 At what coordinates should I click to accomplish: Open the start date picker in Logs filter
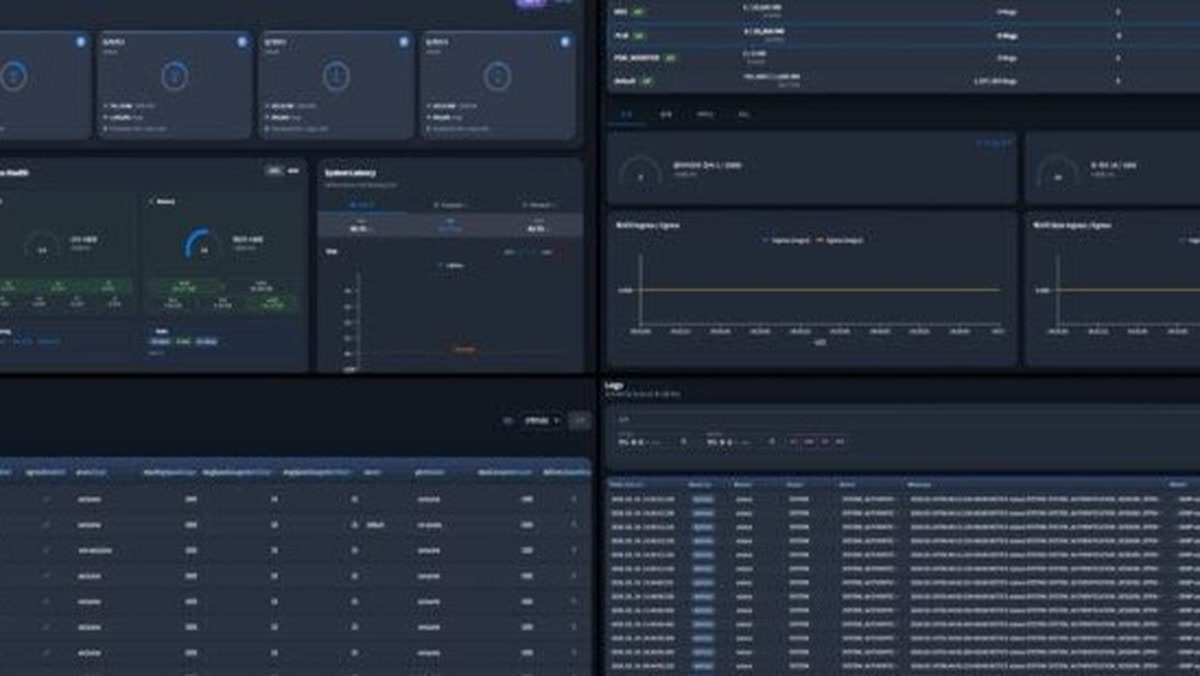(650, 441)
